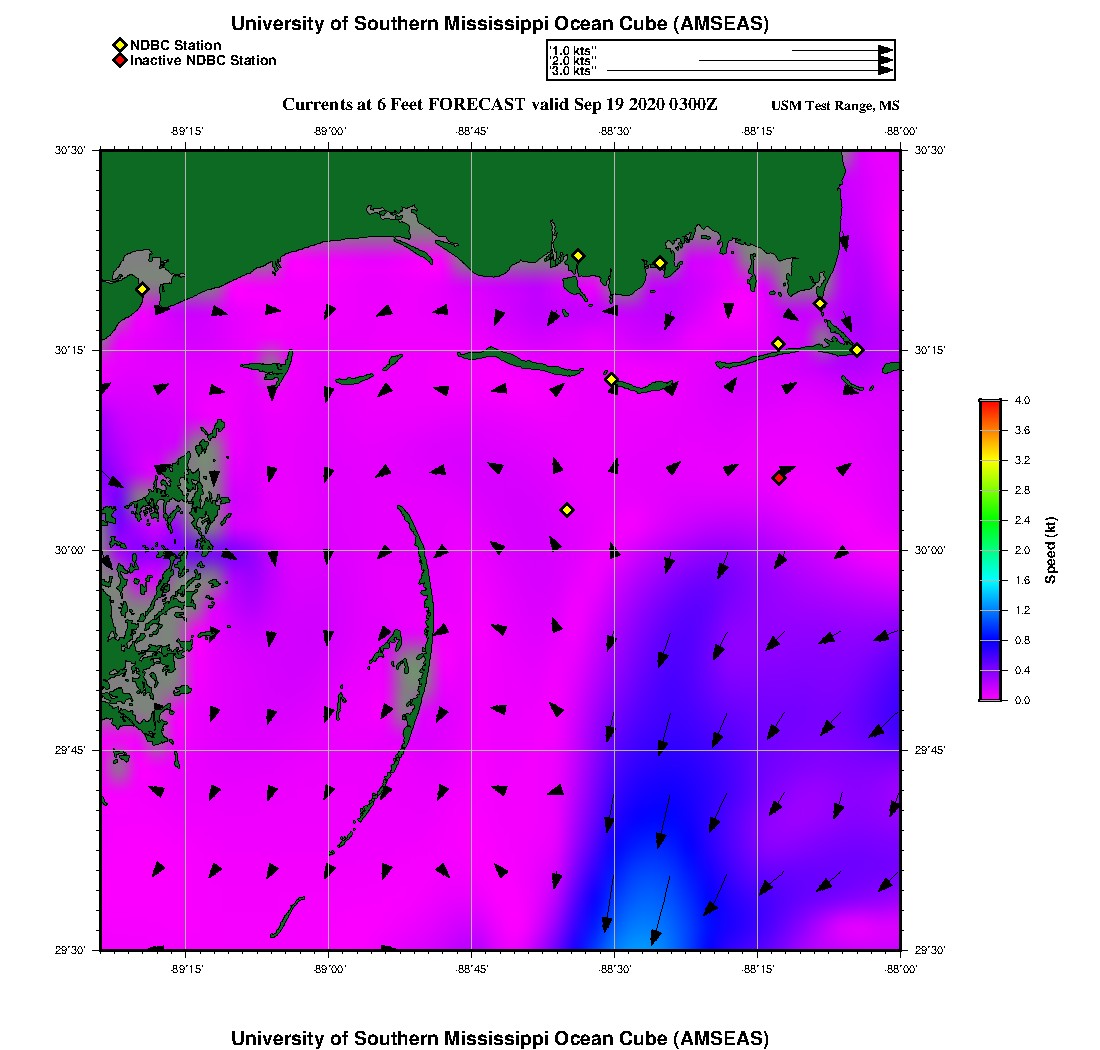Click the yellow NDBC Station legend diamond

click(119, 45)
